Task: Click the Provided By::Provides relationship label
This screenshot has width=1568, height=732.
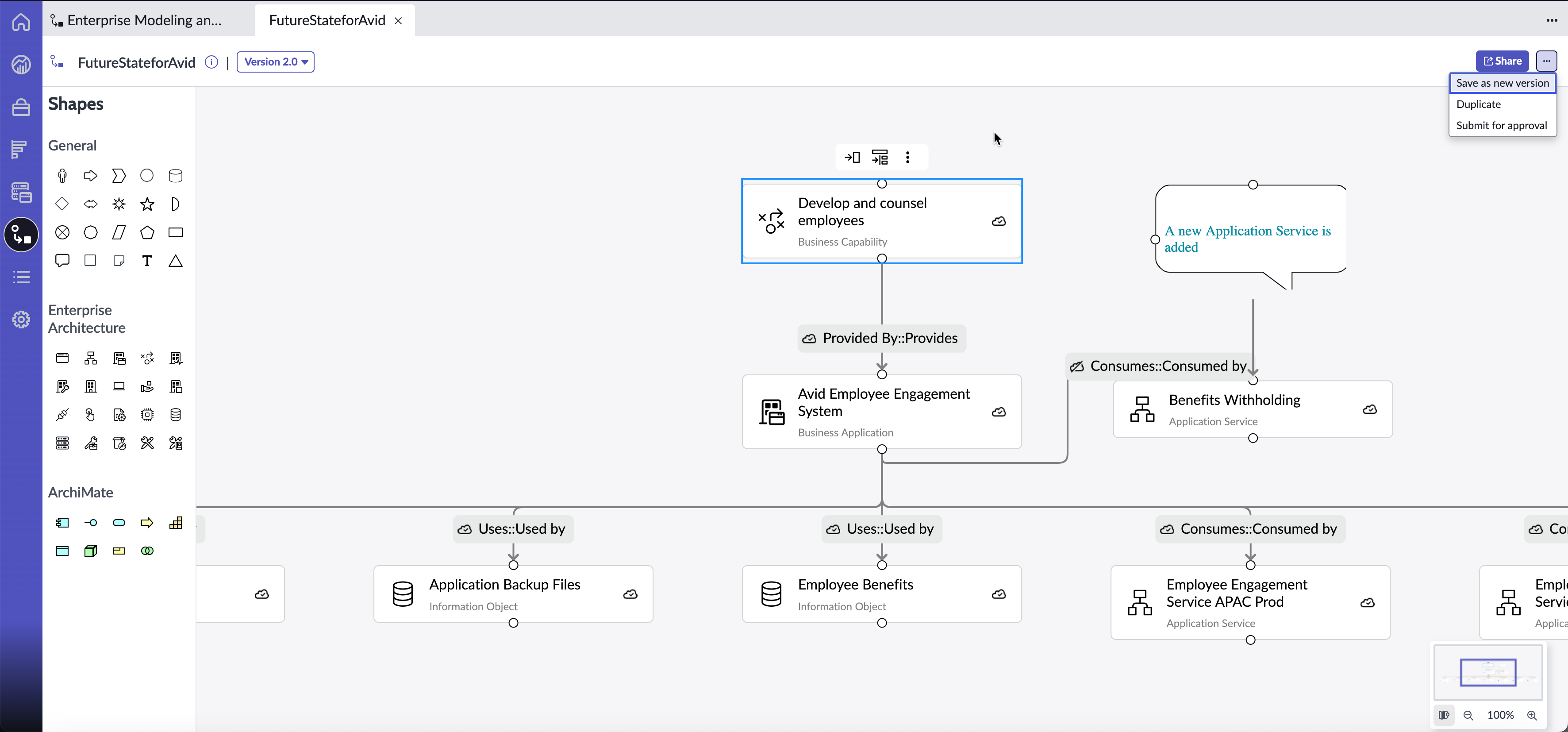Action: click(881, 339)
